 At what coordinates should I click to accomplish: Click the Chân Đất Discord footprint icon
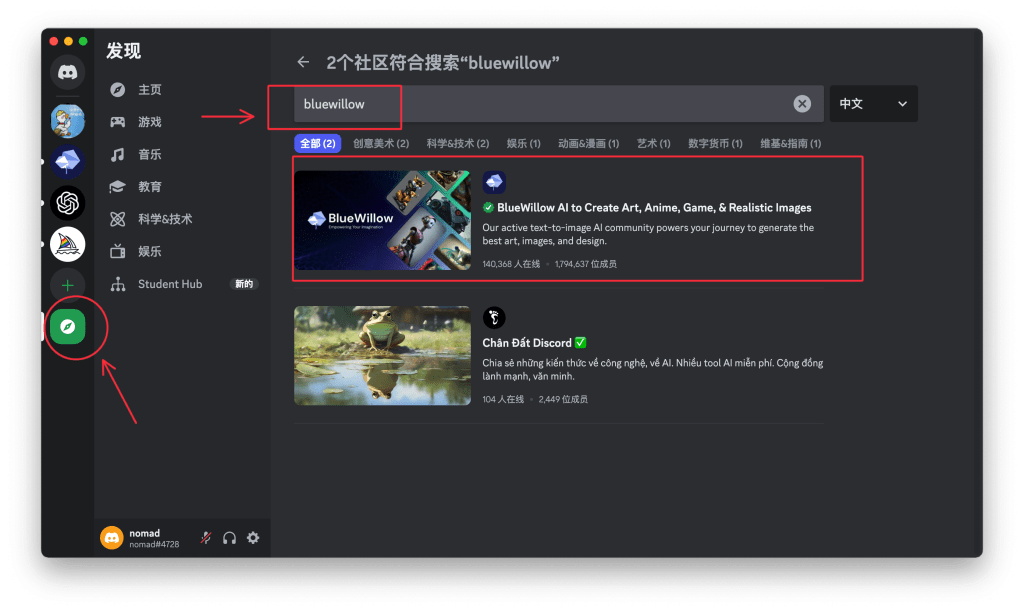[494, 317]
